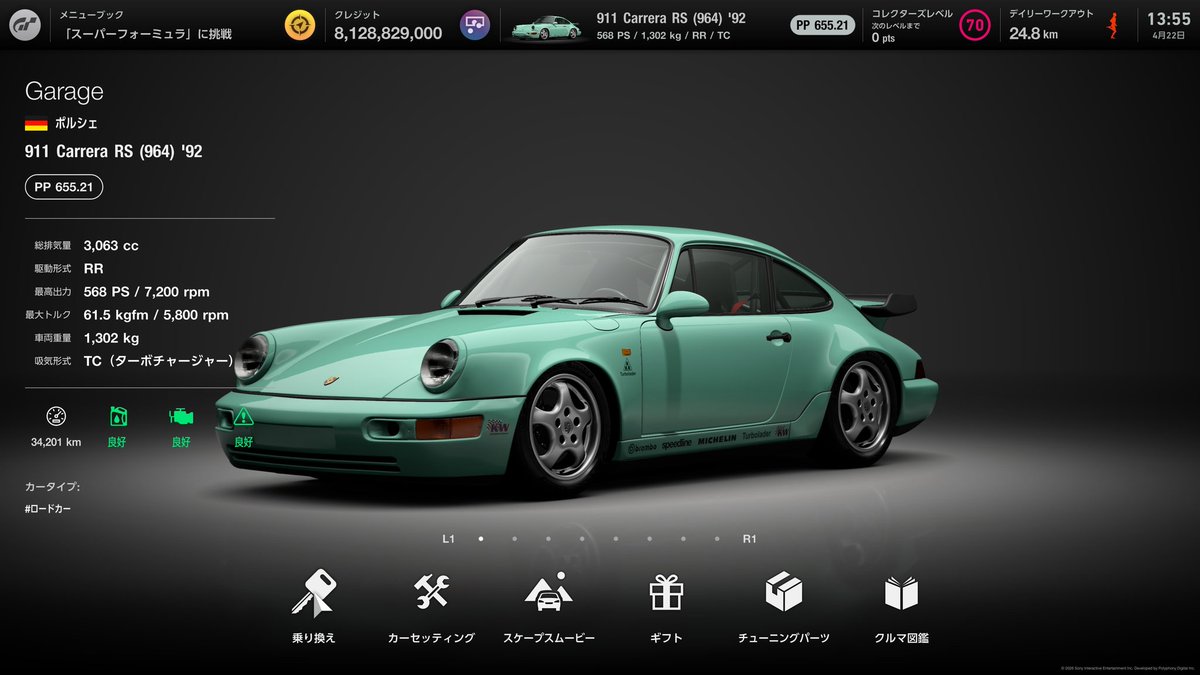Click the green engine condition icon
Screen dimensions: 1200x675
pyautogui.click(x=181, y=417)
